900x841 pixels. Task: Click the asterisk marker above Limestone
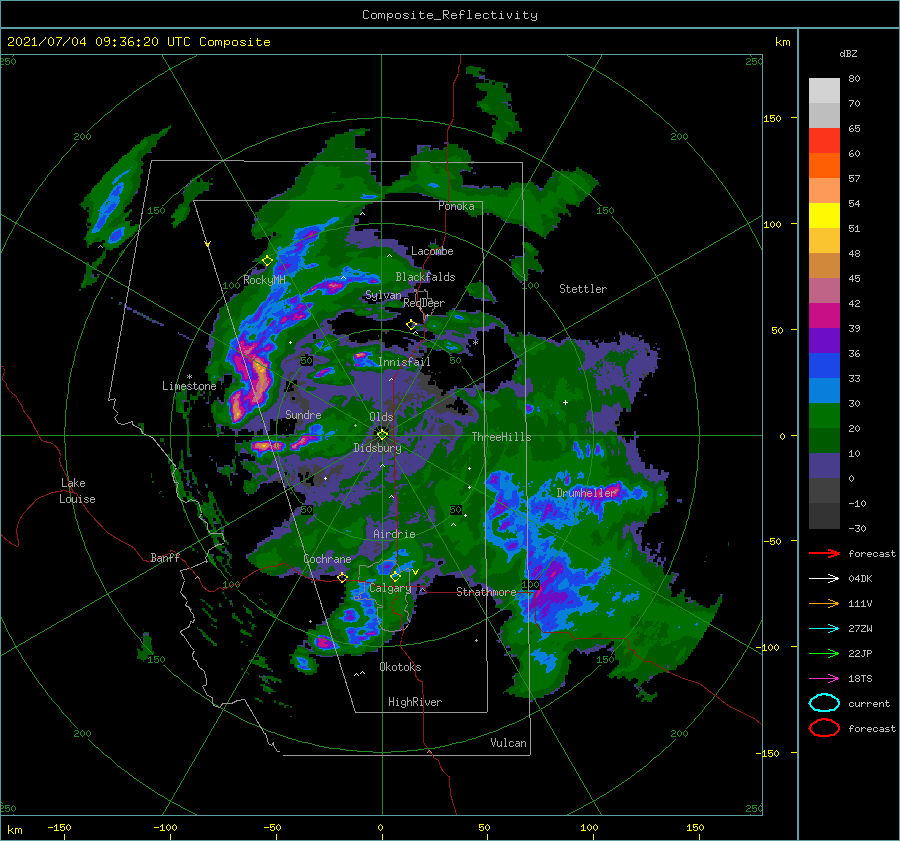pos(189,377)
